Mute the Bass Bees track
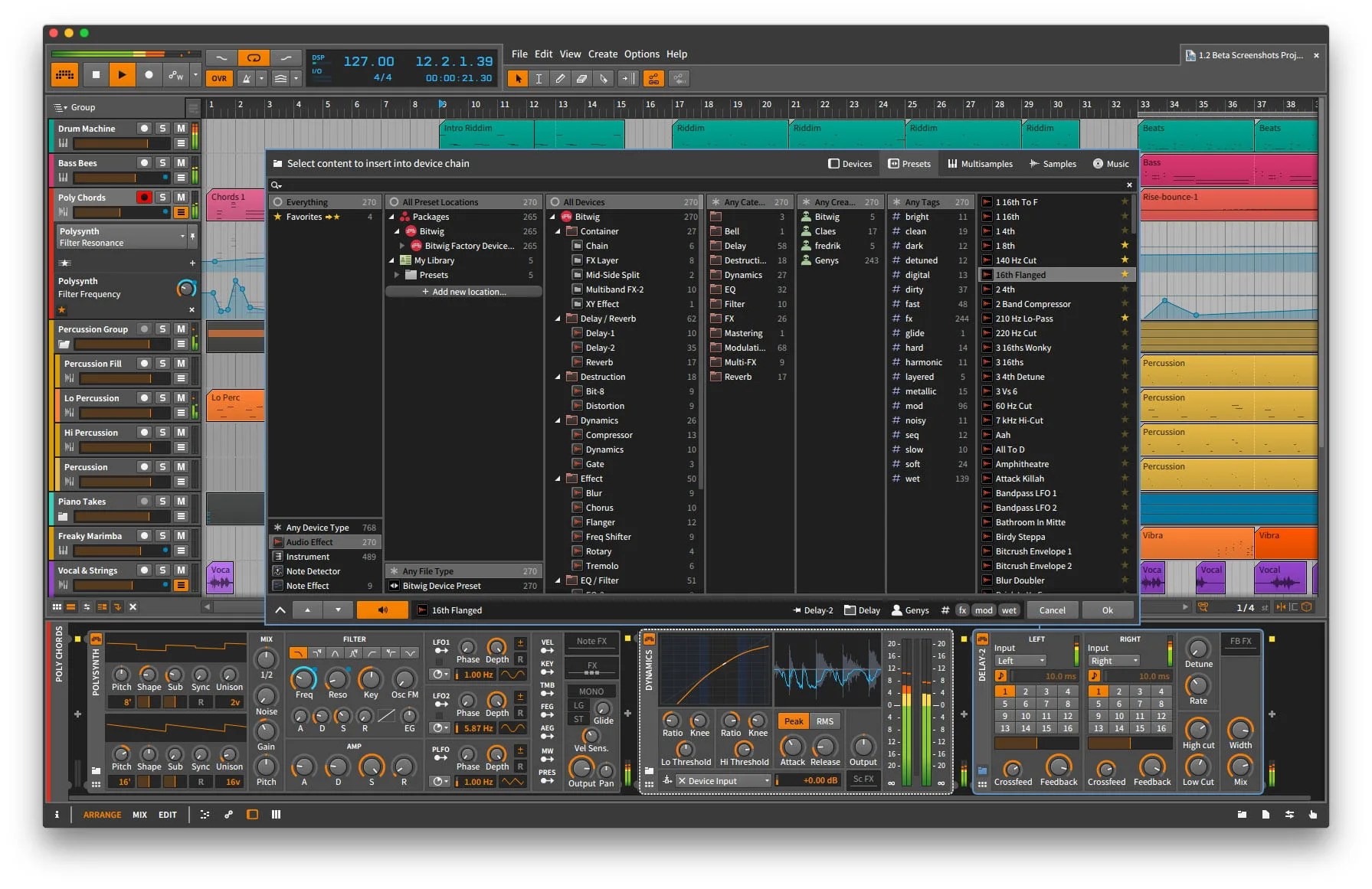This screenshot has height=889, width=1372. (x=182, y=162)
